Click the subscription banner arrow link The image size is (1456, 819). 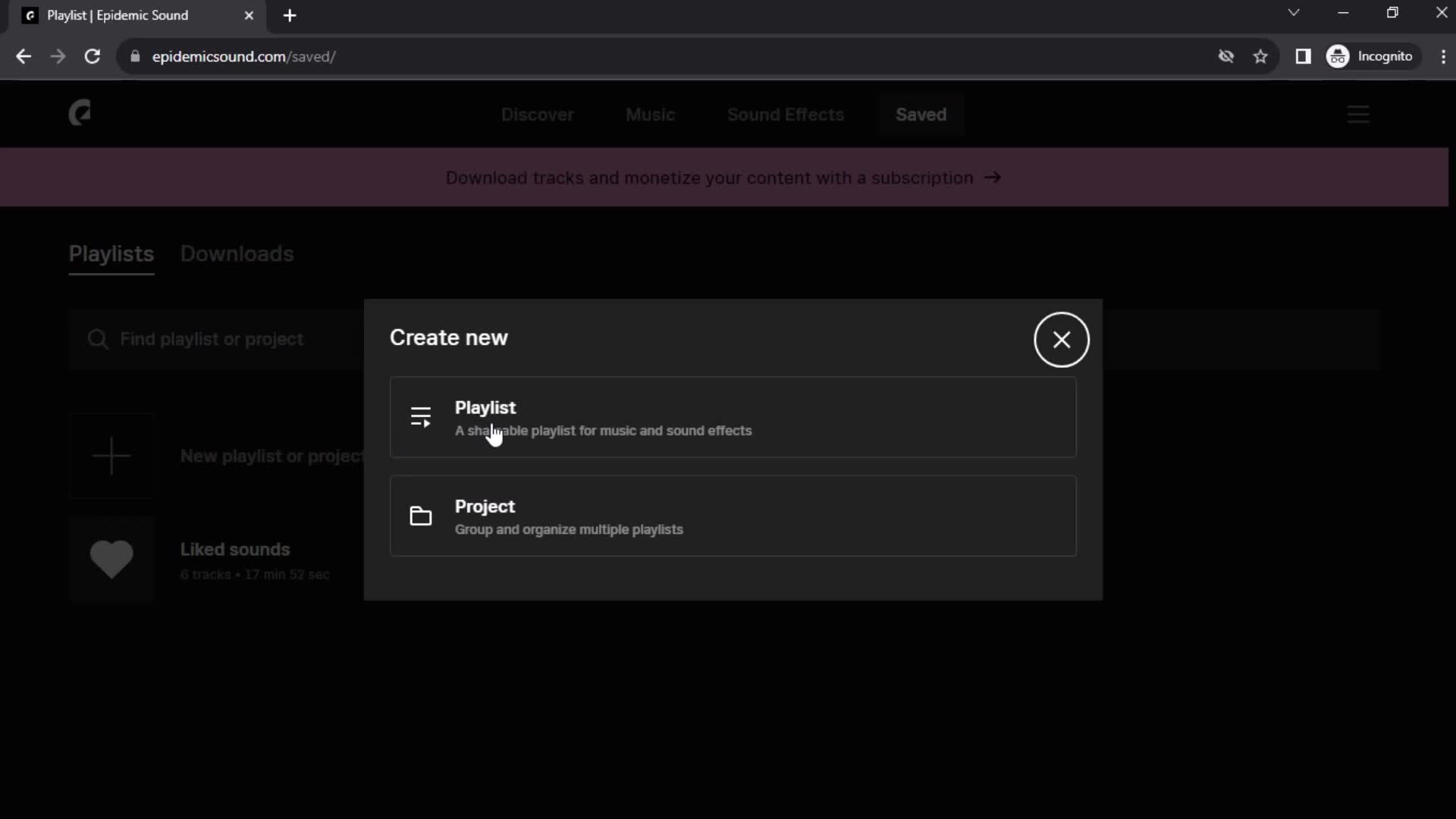tap(994, 177)
